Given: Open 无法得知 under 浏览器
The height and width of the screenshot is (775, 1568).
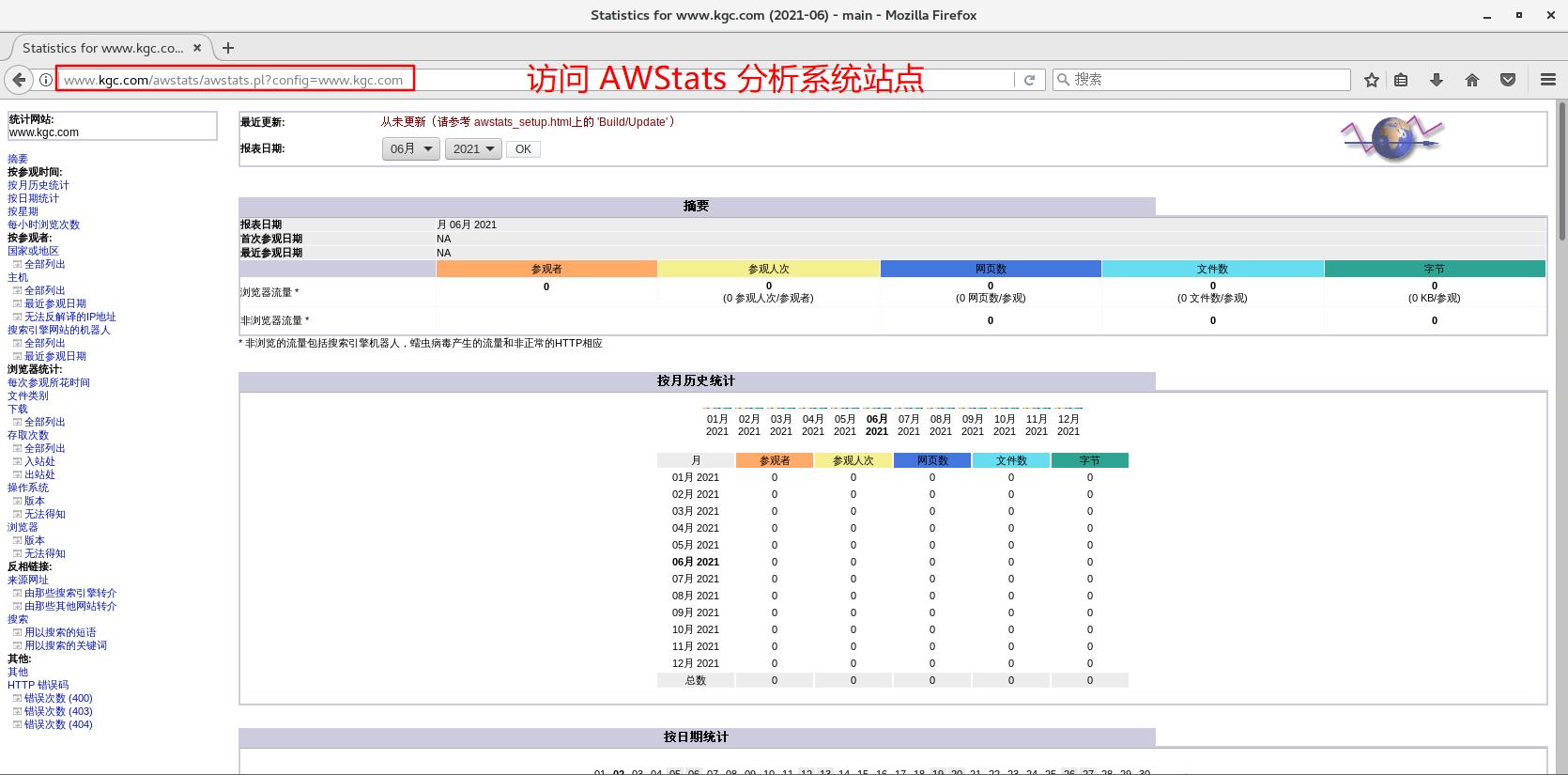Looking at the screenshot, I should [45, 553].
